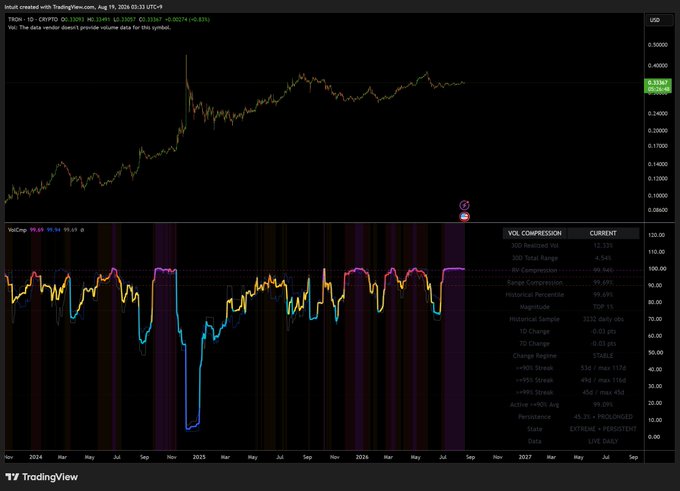Viewport: 680px width, 491px height.
Task: Click the 0.50000 price axis label
Action: [x=657, y=45]
